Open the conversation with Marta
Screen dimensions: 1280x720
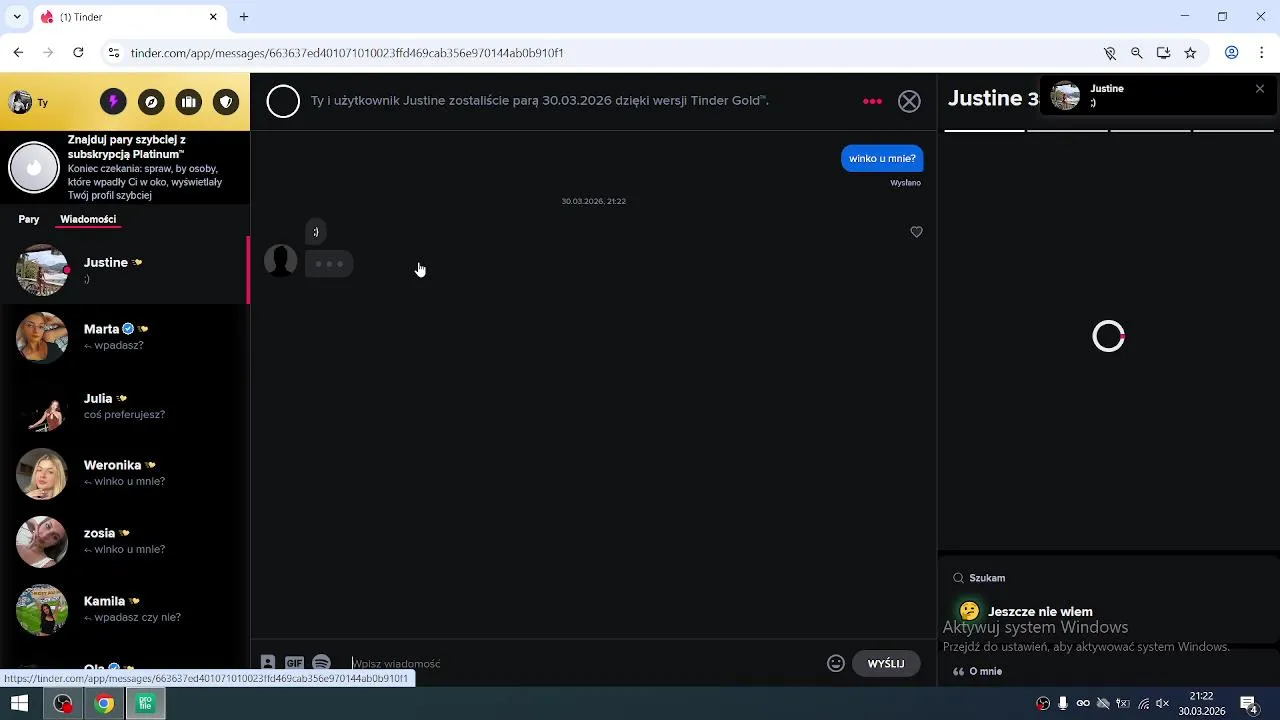(x=125, y=337)
